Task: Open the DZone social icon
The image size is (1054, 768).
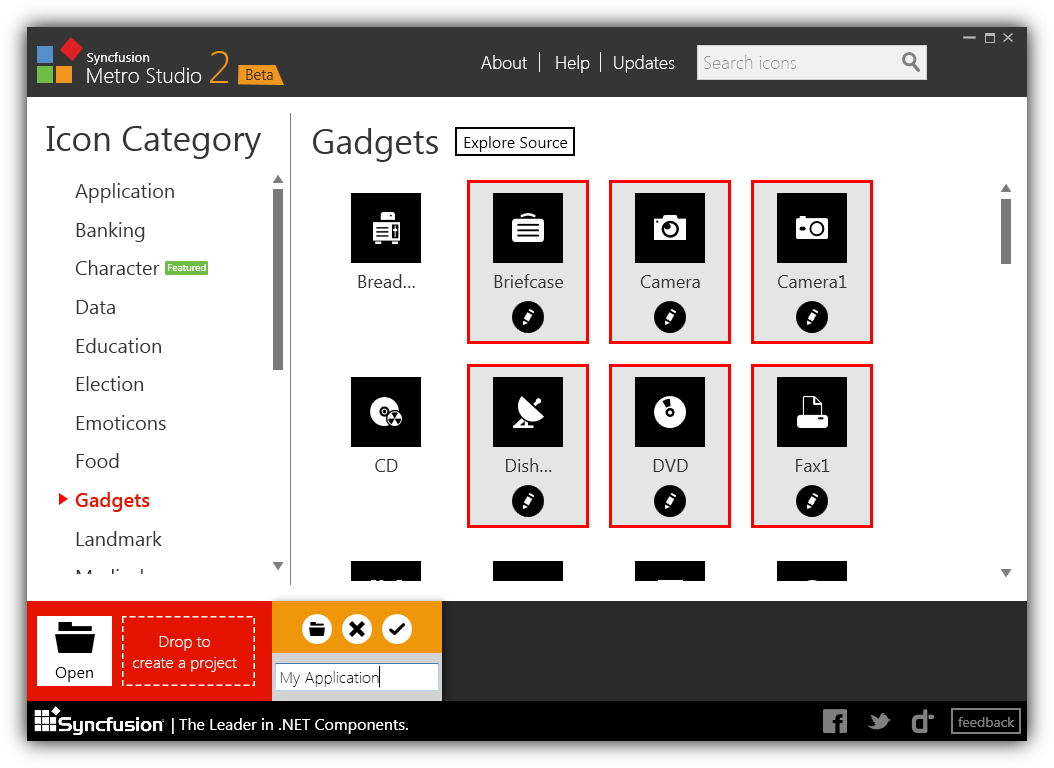Action: pyautogui.click(x=922, y=721)
